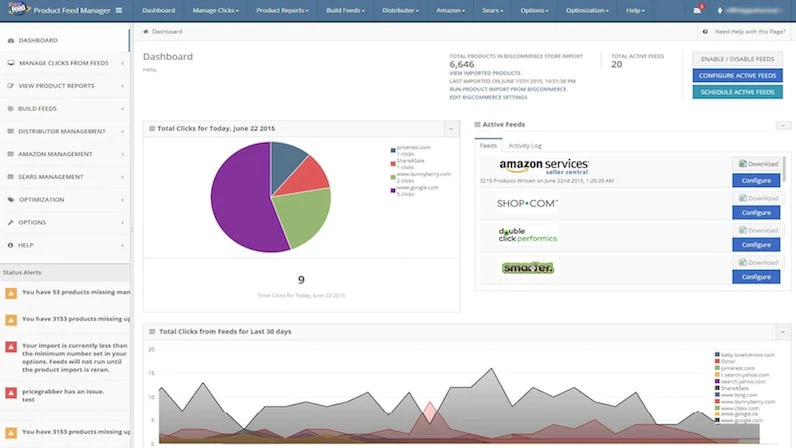796x448 pixels.
Task: Open the Amazon top navigation dropdown
Action: pyautogui.click(x=450, y=10)
